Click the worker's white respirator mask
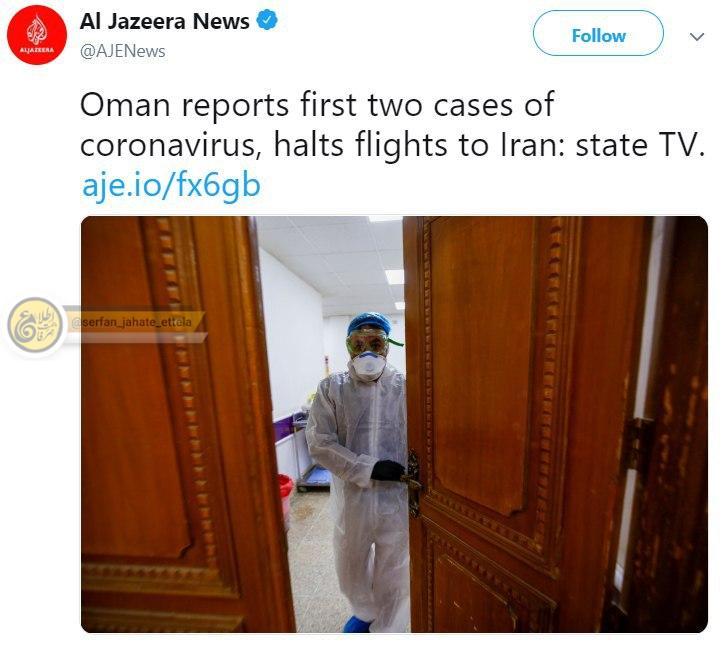The width and height of the screenshot is (724, 651). coord(368,365)
